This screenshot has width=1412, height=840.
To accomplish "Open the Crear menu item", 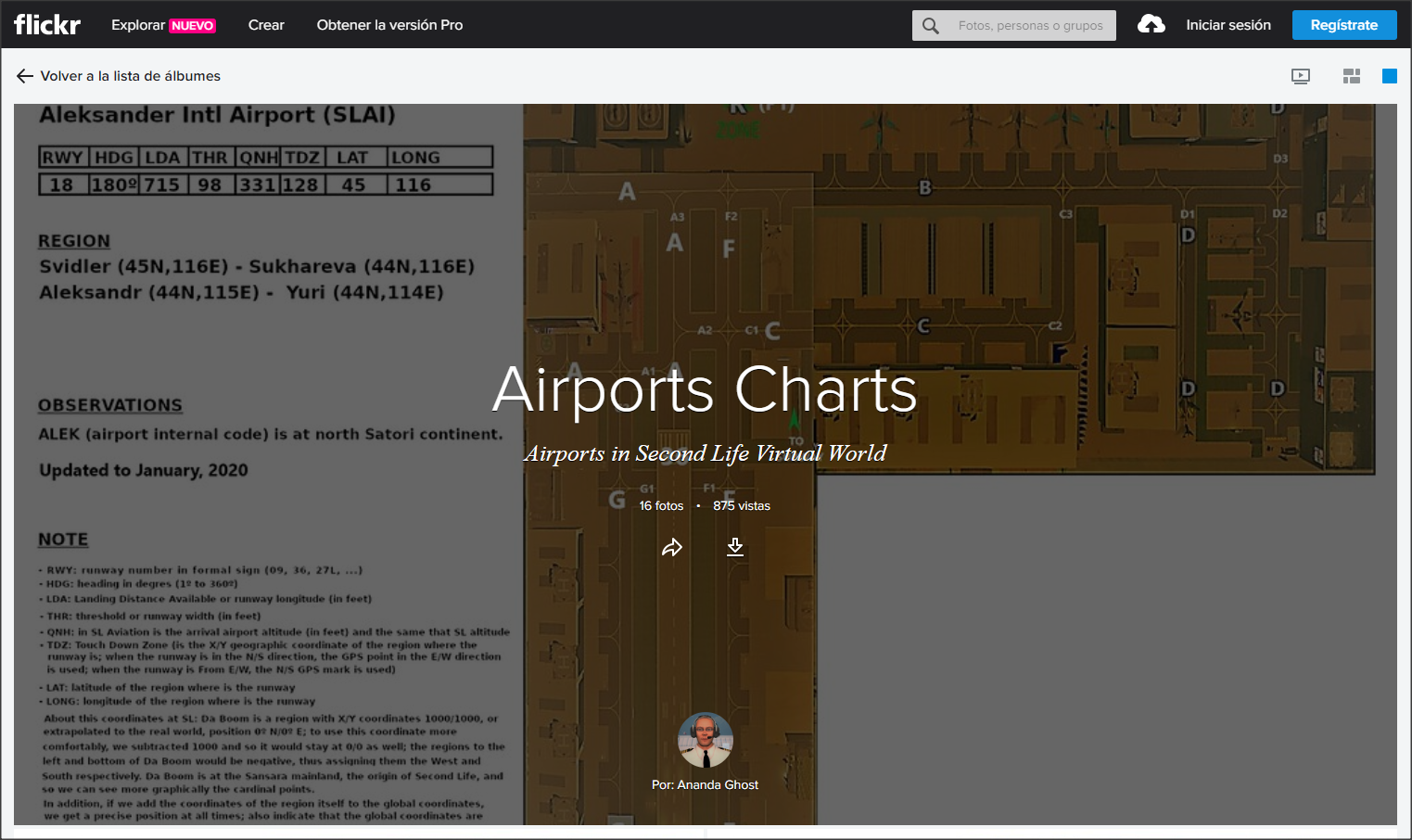I will [x=266, y=25].
